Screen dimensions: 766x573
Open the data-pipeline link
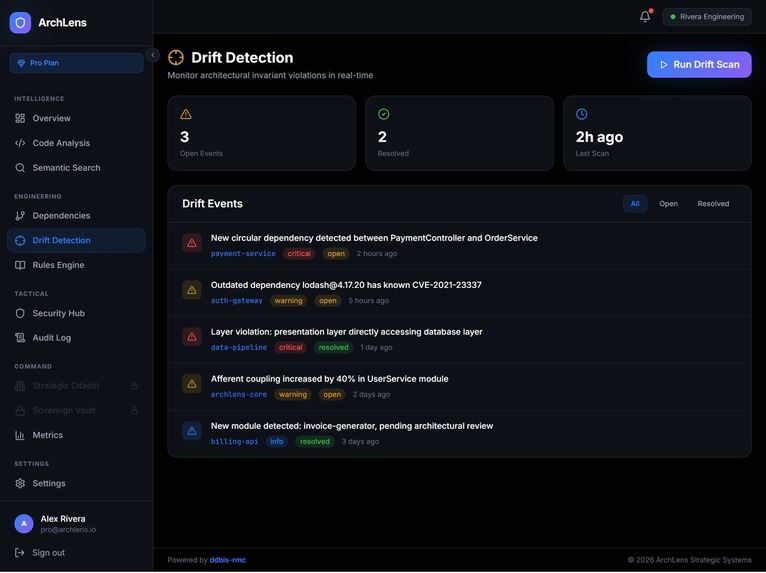click(x=238, y=347)
